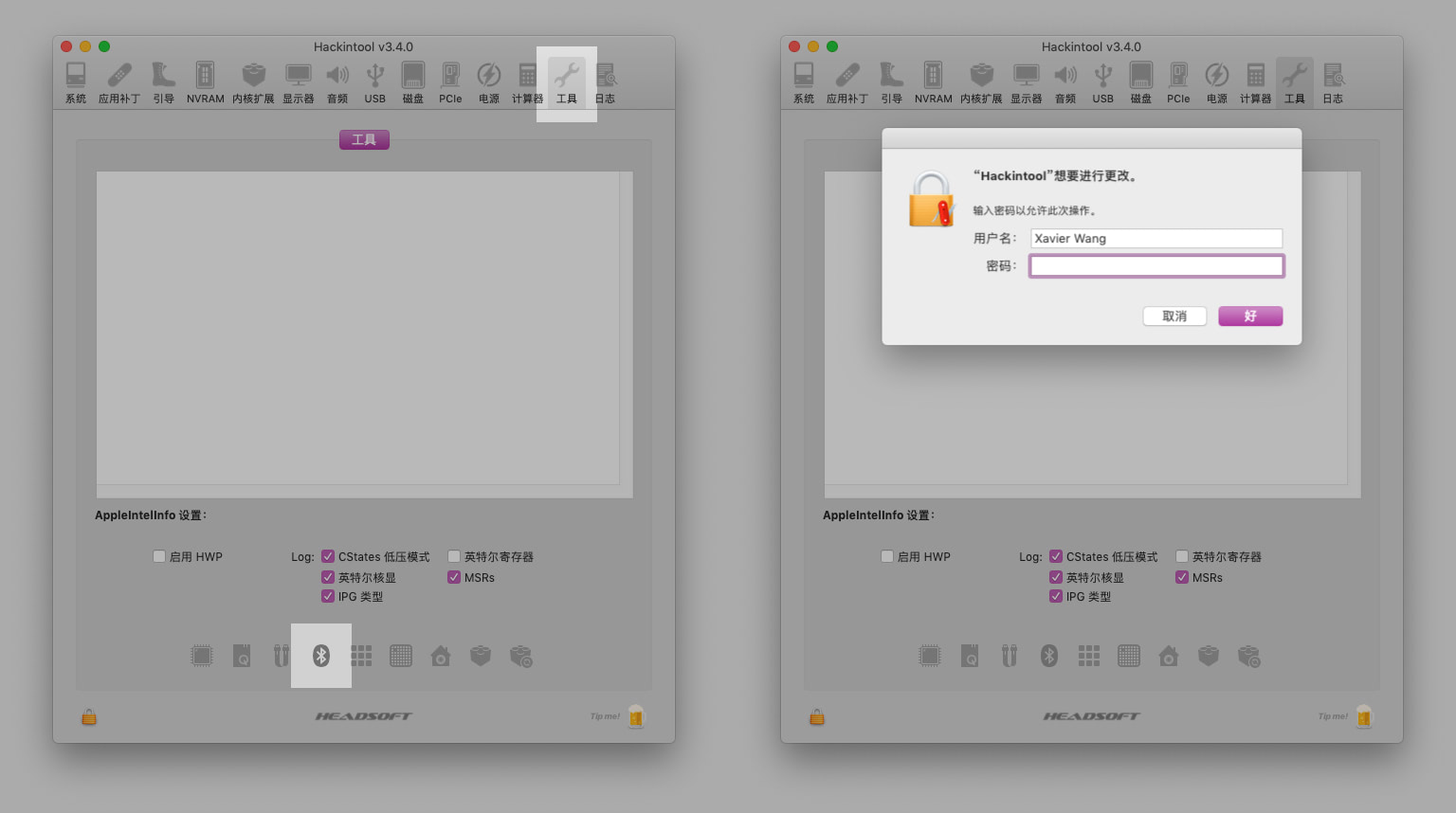Screen dimensions: 1456x813
Task: Click CPU chip icon in left window bottom row
Action: [202, 656]
